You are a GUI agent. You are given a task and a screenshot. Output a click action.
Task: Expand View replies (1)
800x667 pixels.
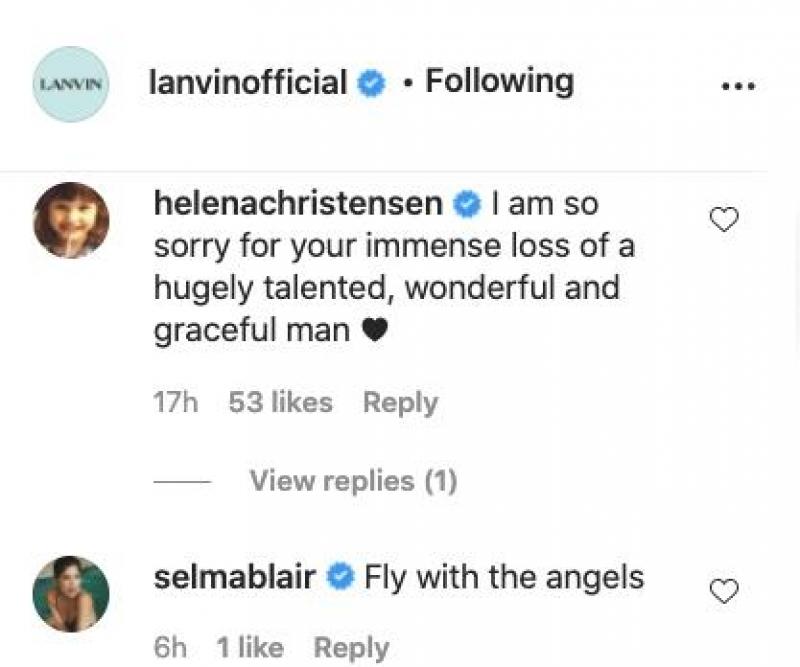click(353, 481)
